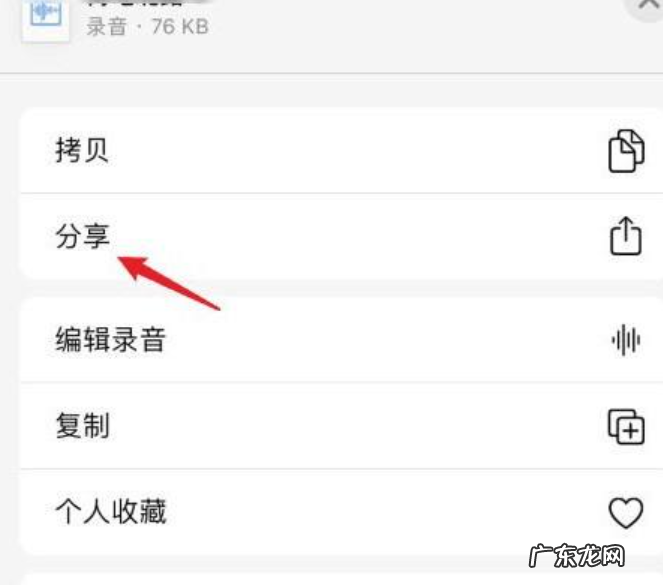This screenshot has height=585, width=663.
Task: Tap the copy documents icon beside 拷贝
Action: [626, 151]
